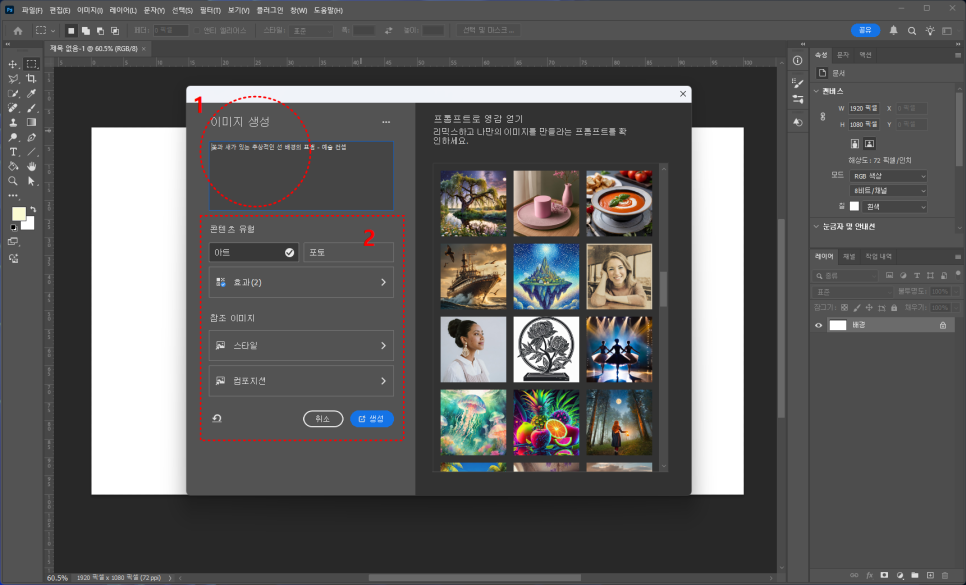Hide the 배경 layer with the eye icon
This screenshot has height=585, width=966.
click(819, 325)
